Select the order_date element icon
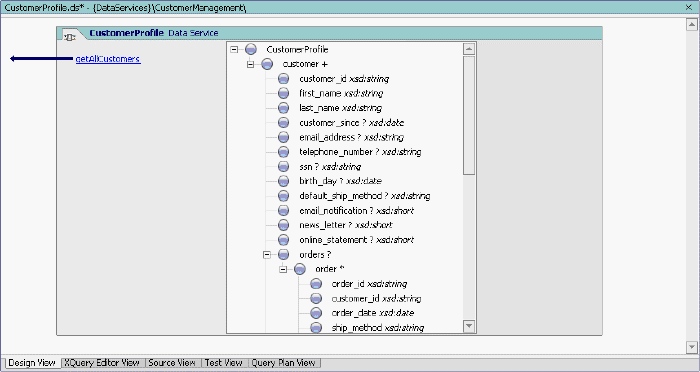The image size is (700, 372). (x=316, y=313)
